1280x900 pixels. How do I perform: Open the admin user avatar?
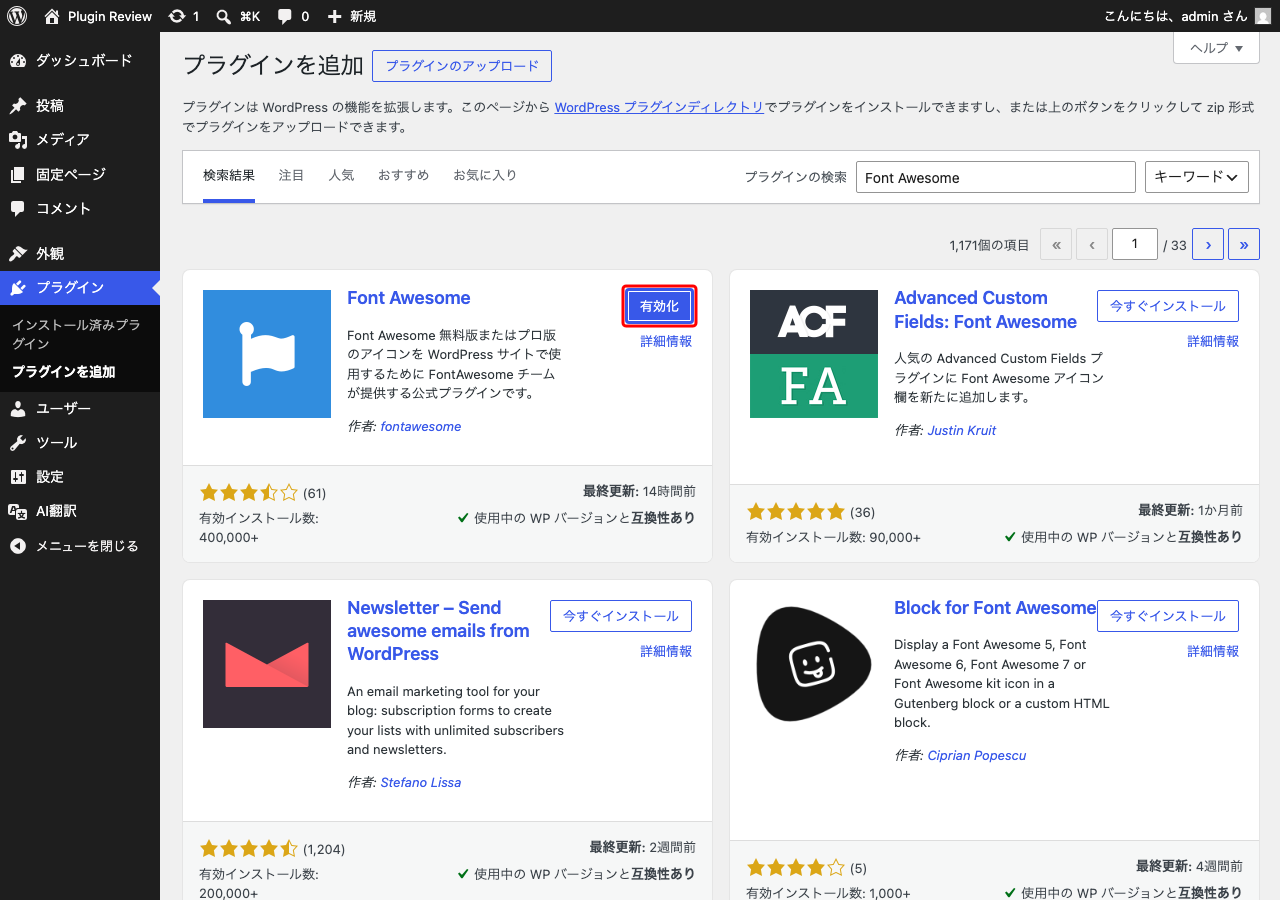[1263, 16]
